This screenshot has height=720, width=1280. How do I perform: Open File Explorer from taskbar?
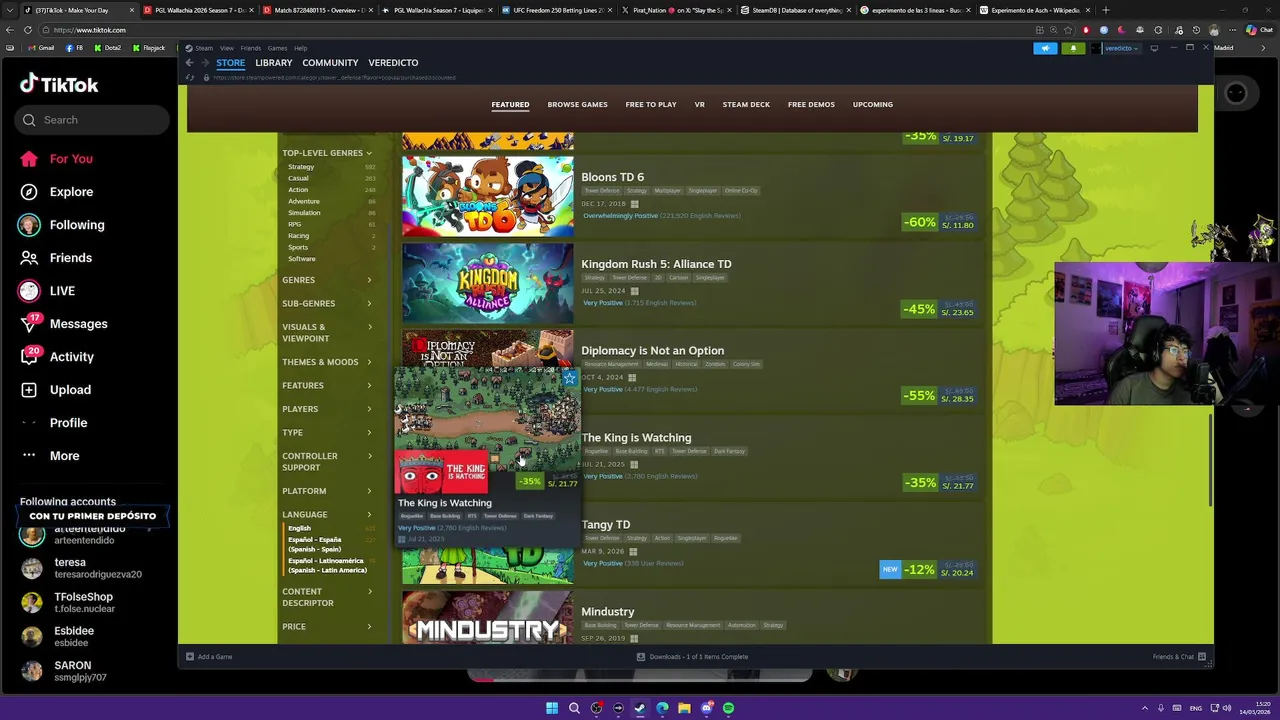(x=684, y=708)
